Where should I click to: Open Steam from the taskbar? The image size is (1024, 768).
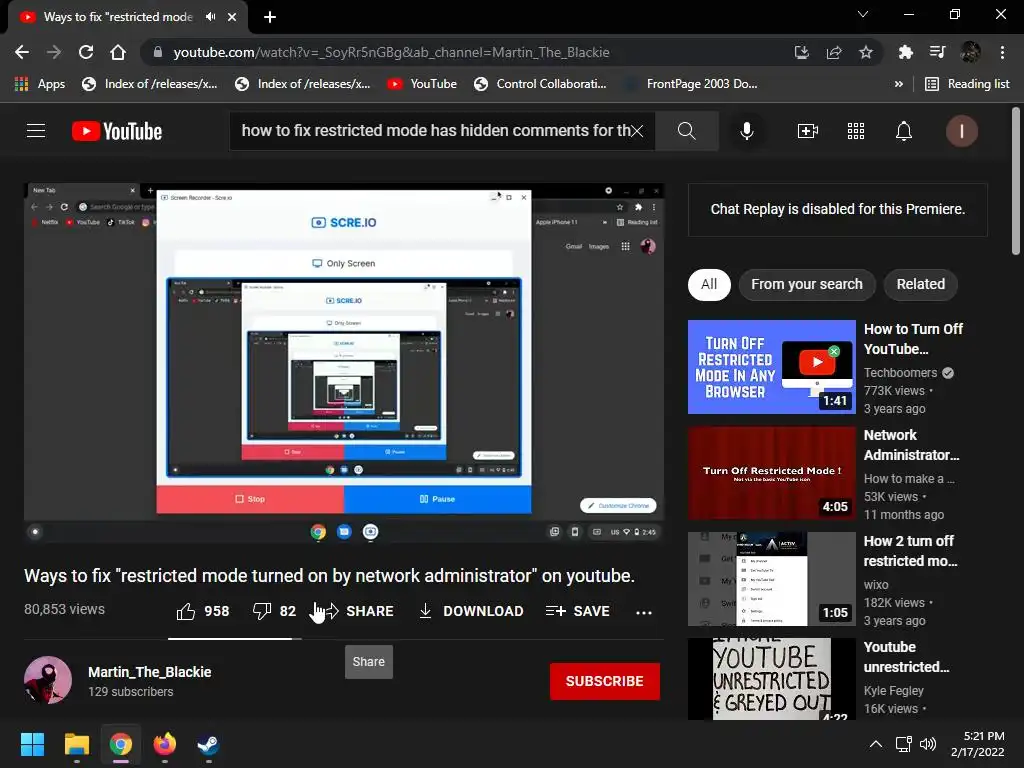[208, 744]
